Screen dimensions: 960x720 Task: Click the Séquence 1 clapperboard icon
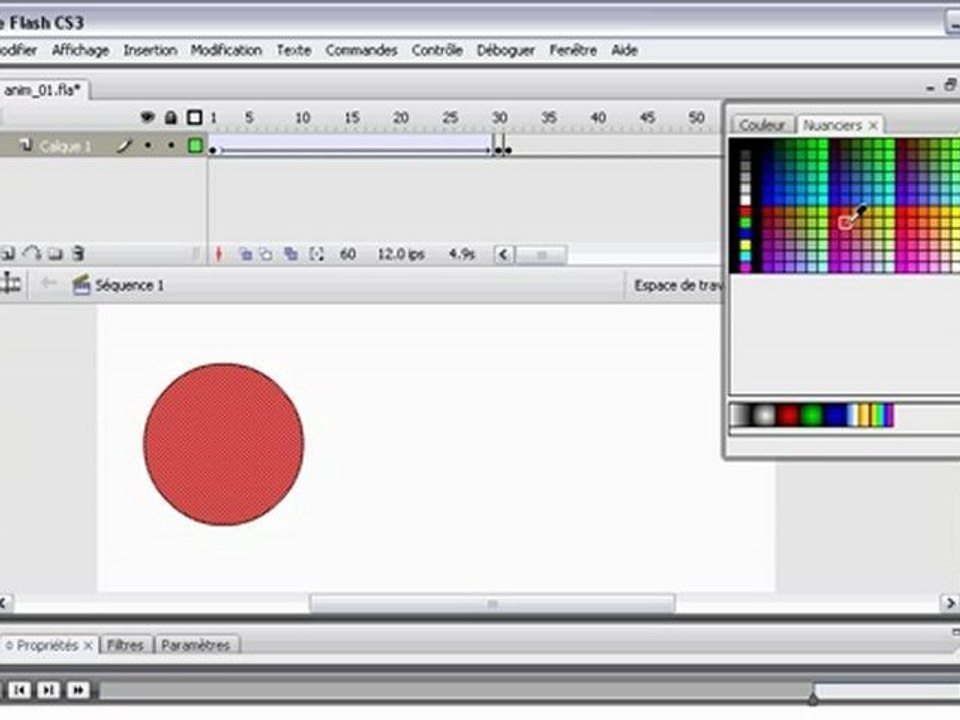pyautogui.click(x=81, y=285)
